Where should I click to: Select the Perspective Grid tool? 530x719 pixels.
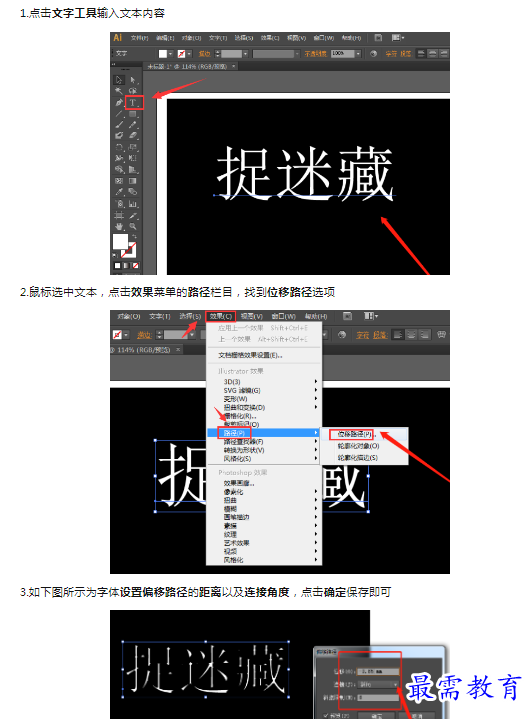click(133, 170)
